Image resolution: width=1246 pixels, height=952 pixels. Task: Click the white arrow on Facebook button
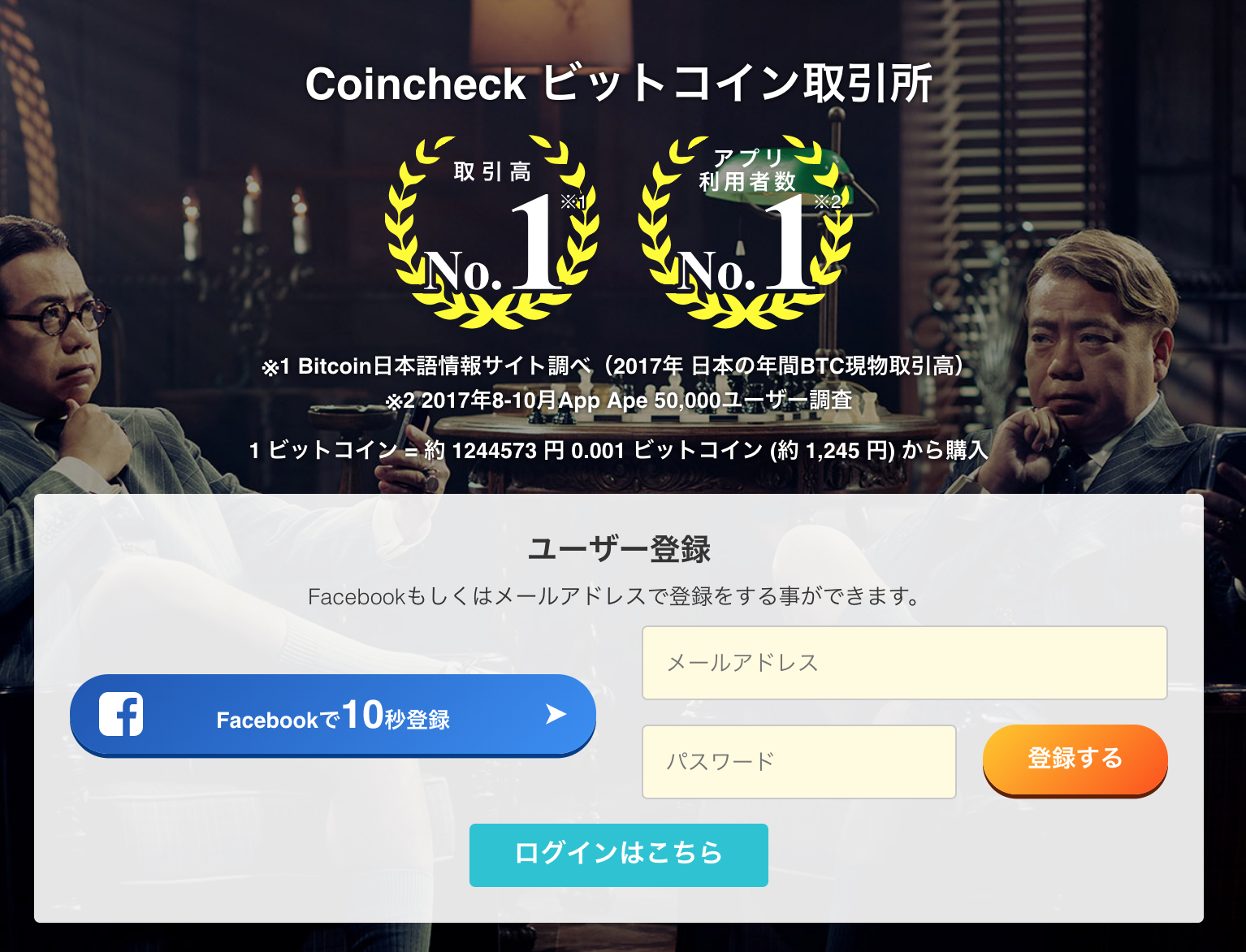click(556, 714)
